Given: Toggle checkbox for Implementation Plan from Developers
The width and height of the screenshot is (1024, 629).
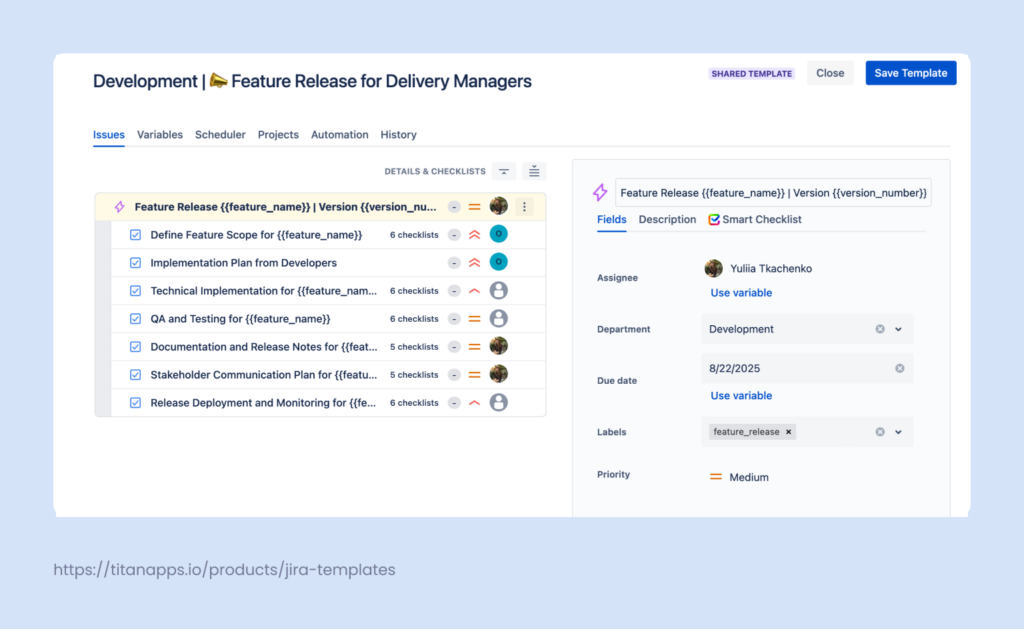Looking at the screenshot, I should click(x=135, y=263).
